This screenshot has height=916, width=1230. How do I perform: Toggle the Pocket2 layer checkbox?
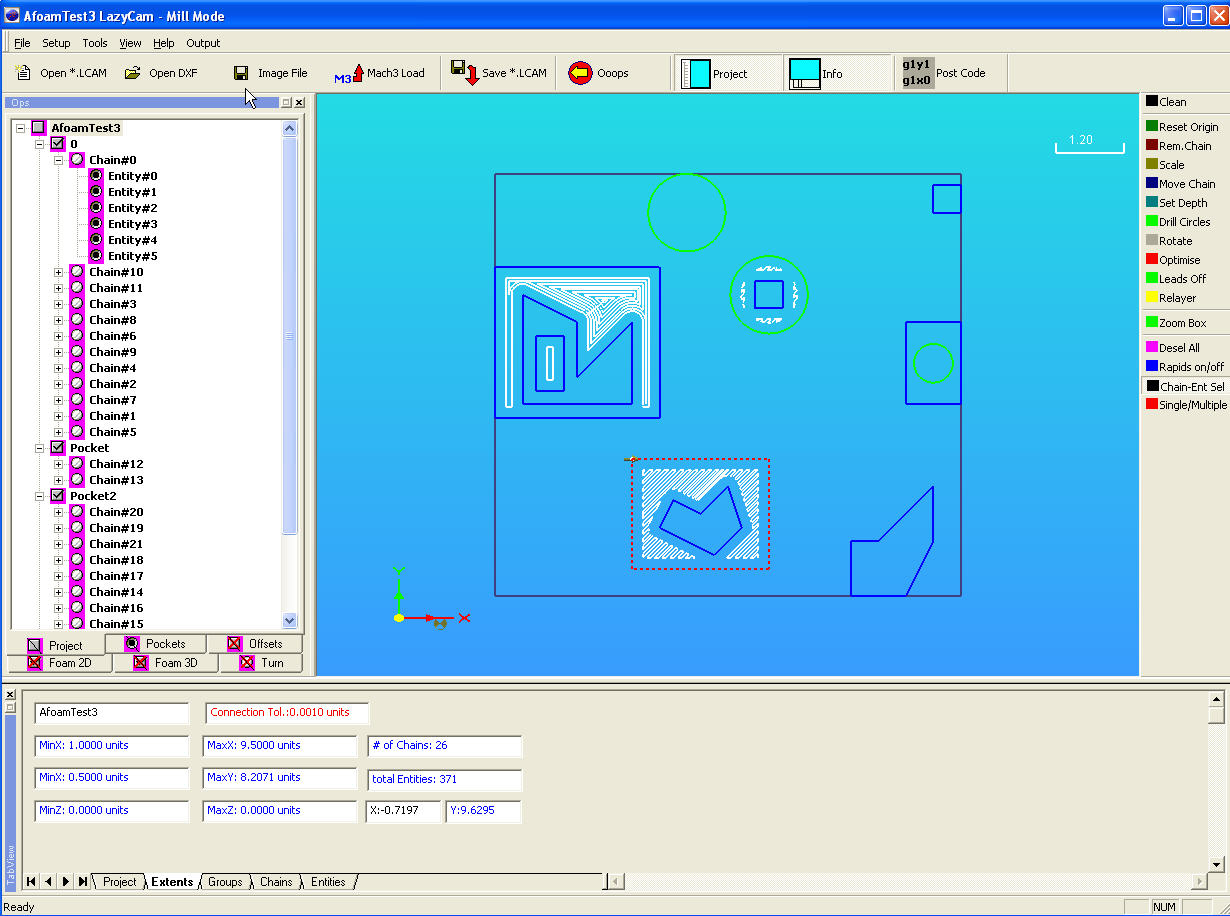click(57, 496)
